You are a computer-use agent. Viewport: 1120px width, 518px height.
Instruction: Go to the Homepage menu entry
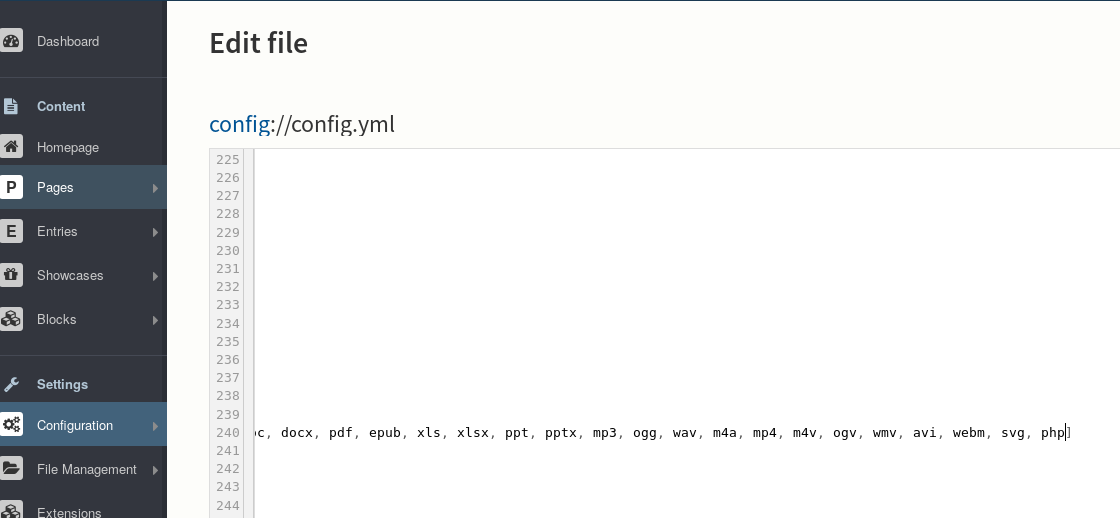pos(68,147)
